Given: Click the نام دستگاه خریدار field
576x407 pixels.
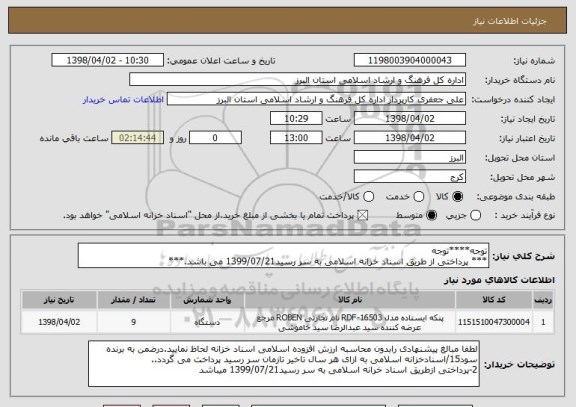Looking at the screenshot, I should point(298,80).
